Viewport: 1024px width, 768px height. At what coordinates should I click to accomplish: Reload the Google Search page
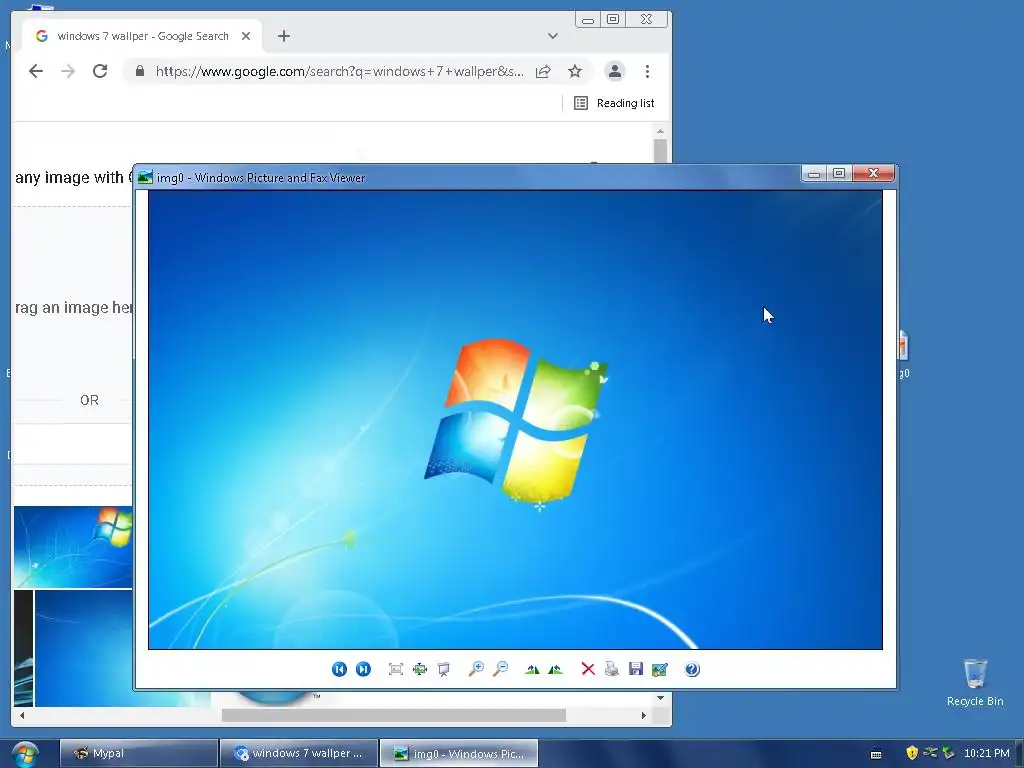(x=100, y=71)
